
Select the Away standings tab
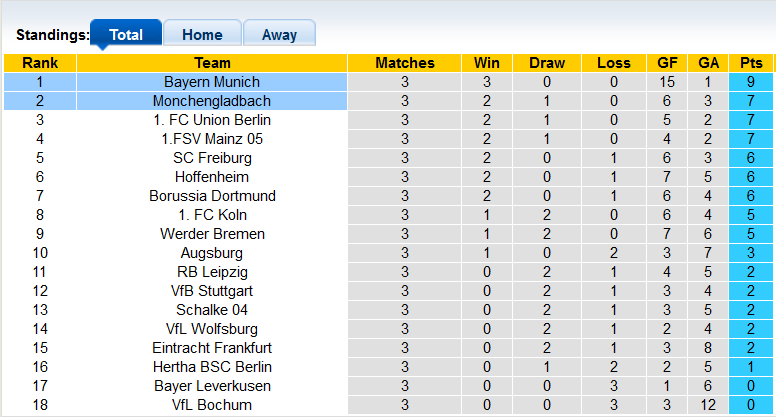(279, 34)
